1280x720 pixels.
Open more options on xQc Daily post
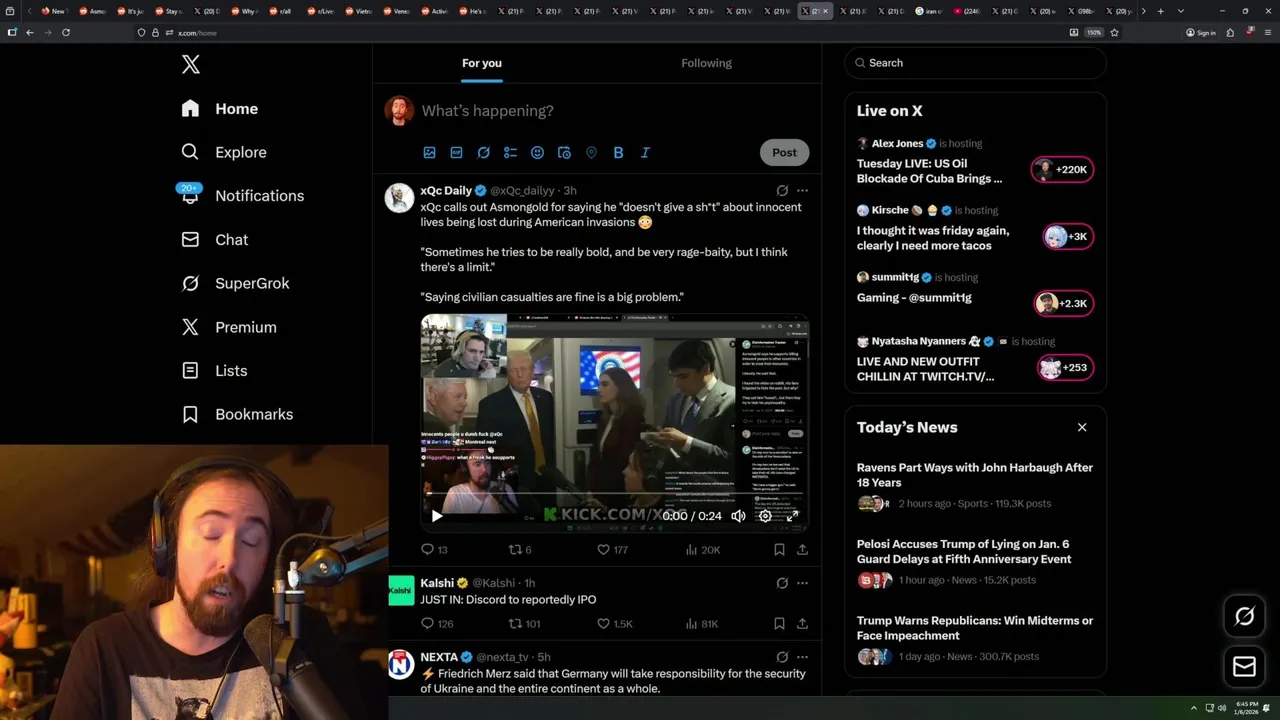802,191
